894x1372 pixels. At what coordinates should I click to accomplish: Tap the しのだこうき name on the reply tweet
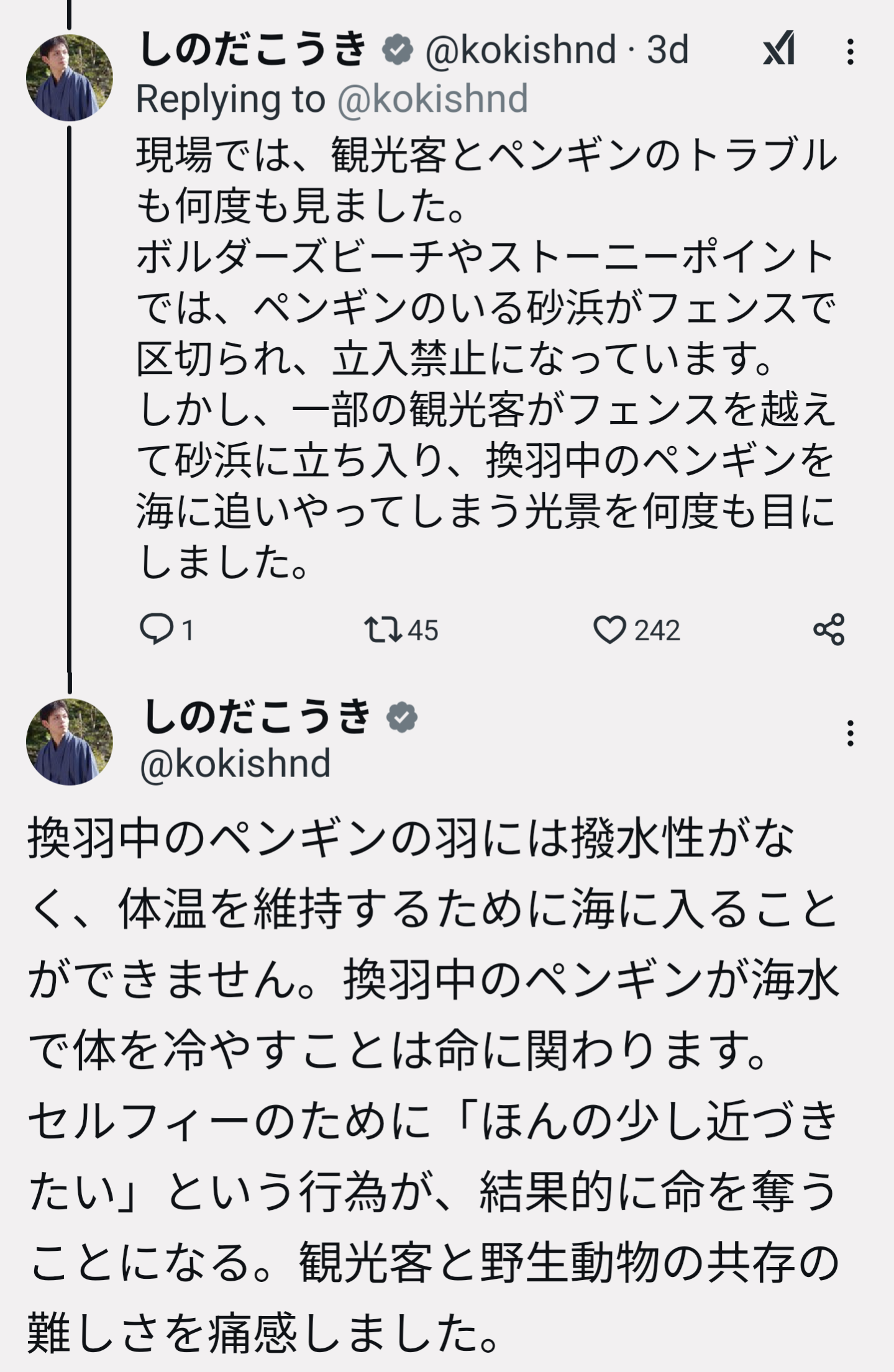point(253,50)
